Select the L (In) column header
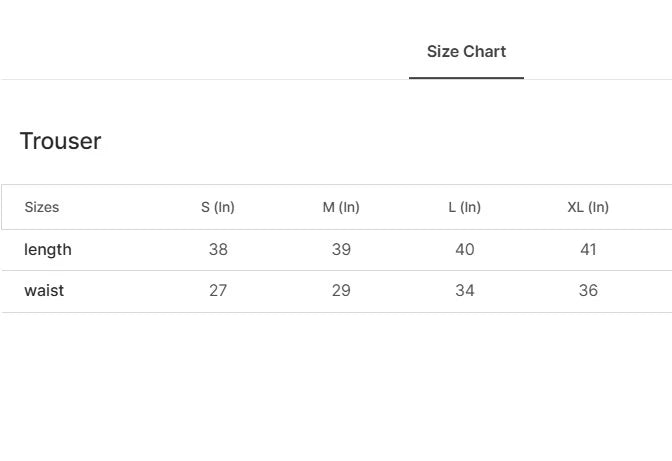Screen dimensions: 672x461 (465, 207)
